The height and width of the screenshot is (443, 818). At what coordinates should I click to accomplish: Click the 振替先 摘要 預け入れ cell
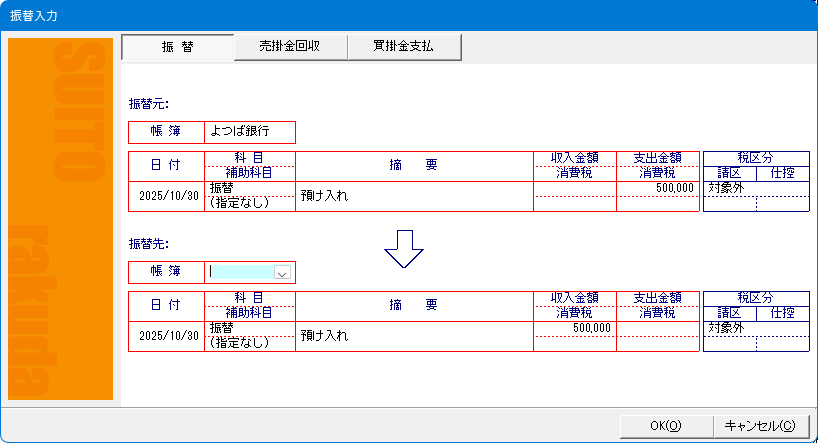414,336
